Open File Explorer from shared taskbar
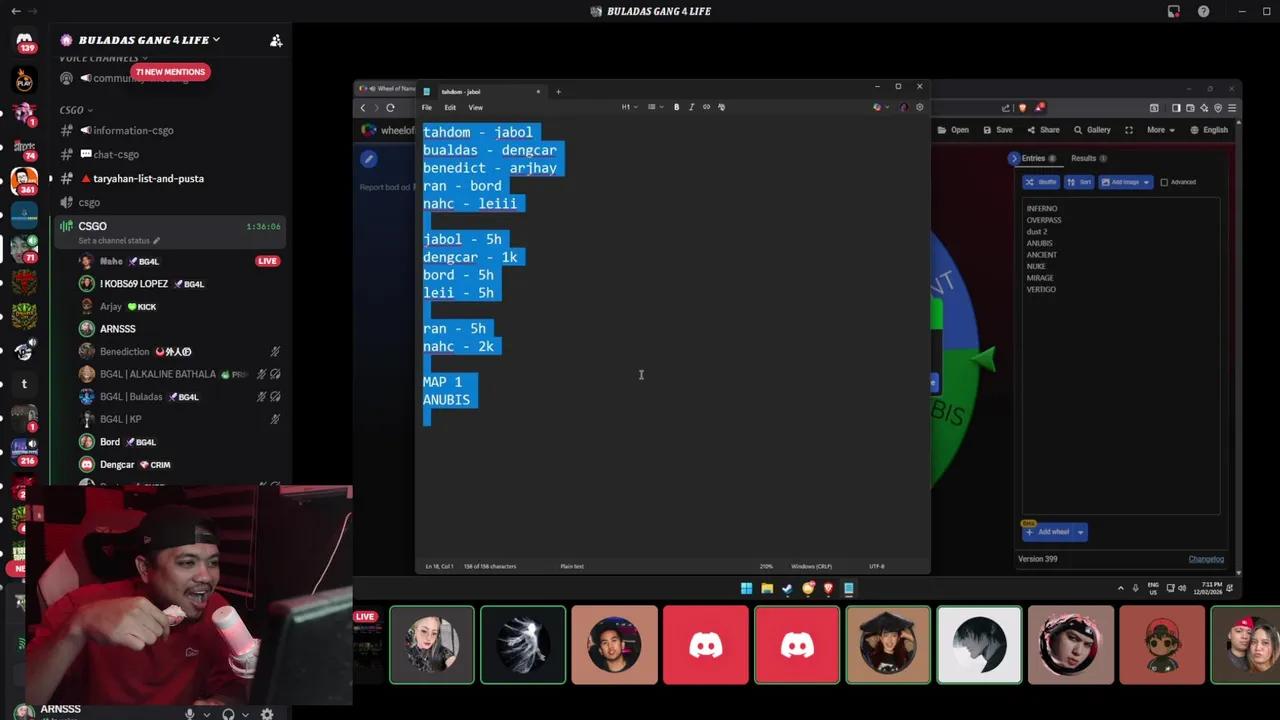Image resolution: width=1280 pixels, height=720 pixels. pos(767,588)
